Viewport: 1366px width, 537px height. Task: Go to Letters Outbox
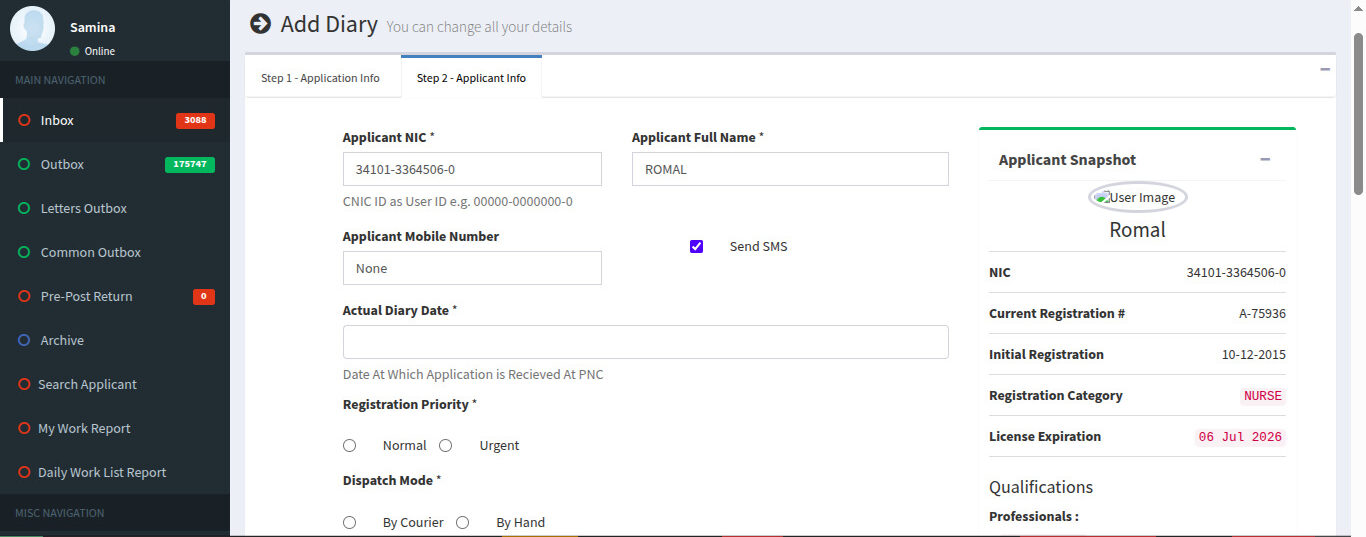pos(115,208)
